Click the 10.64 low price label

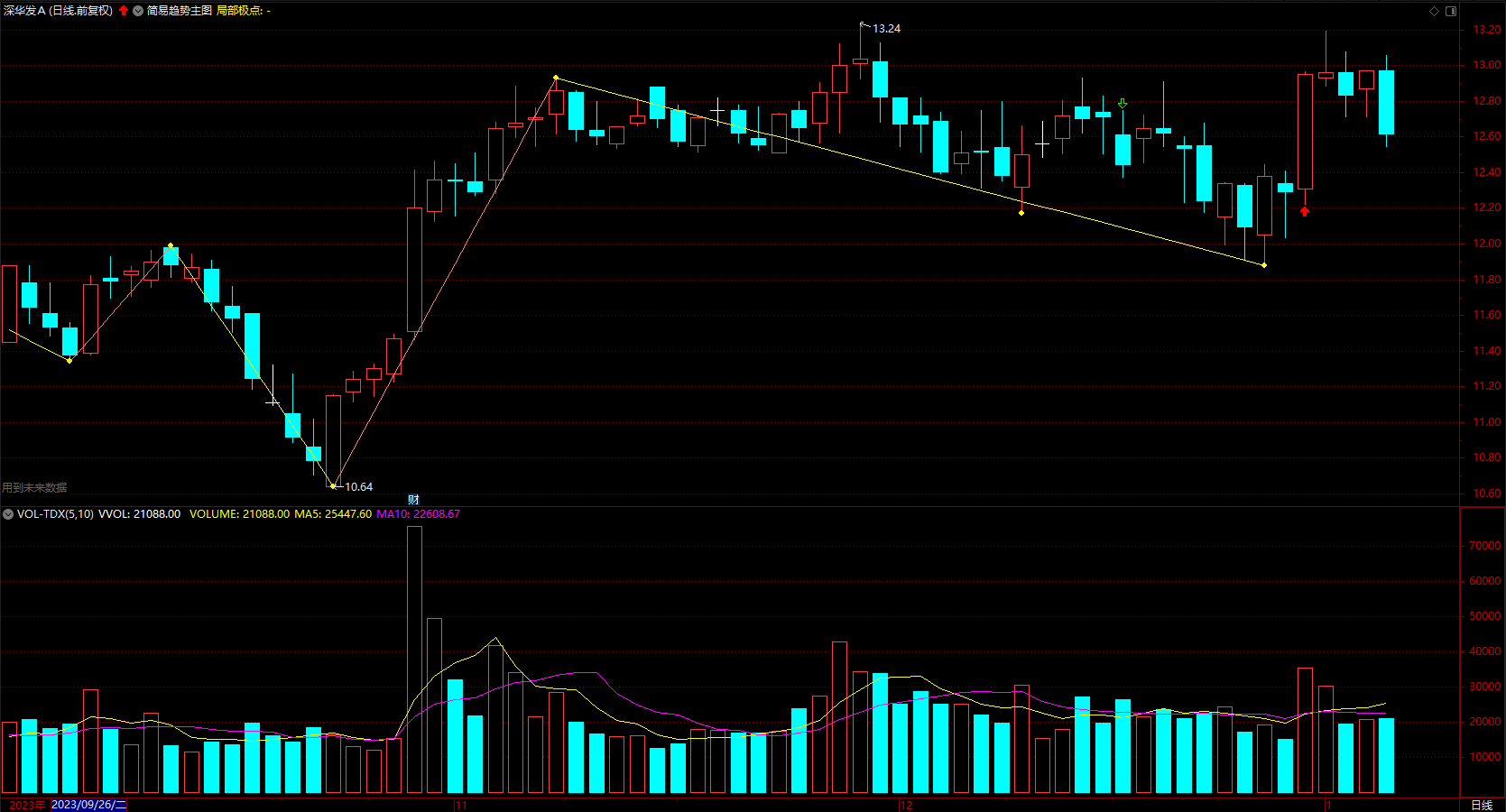tap(358, 487)
